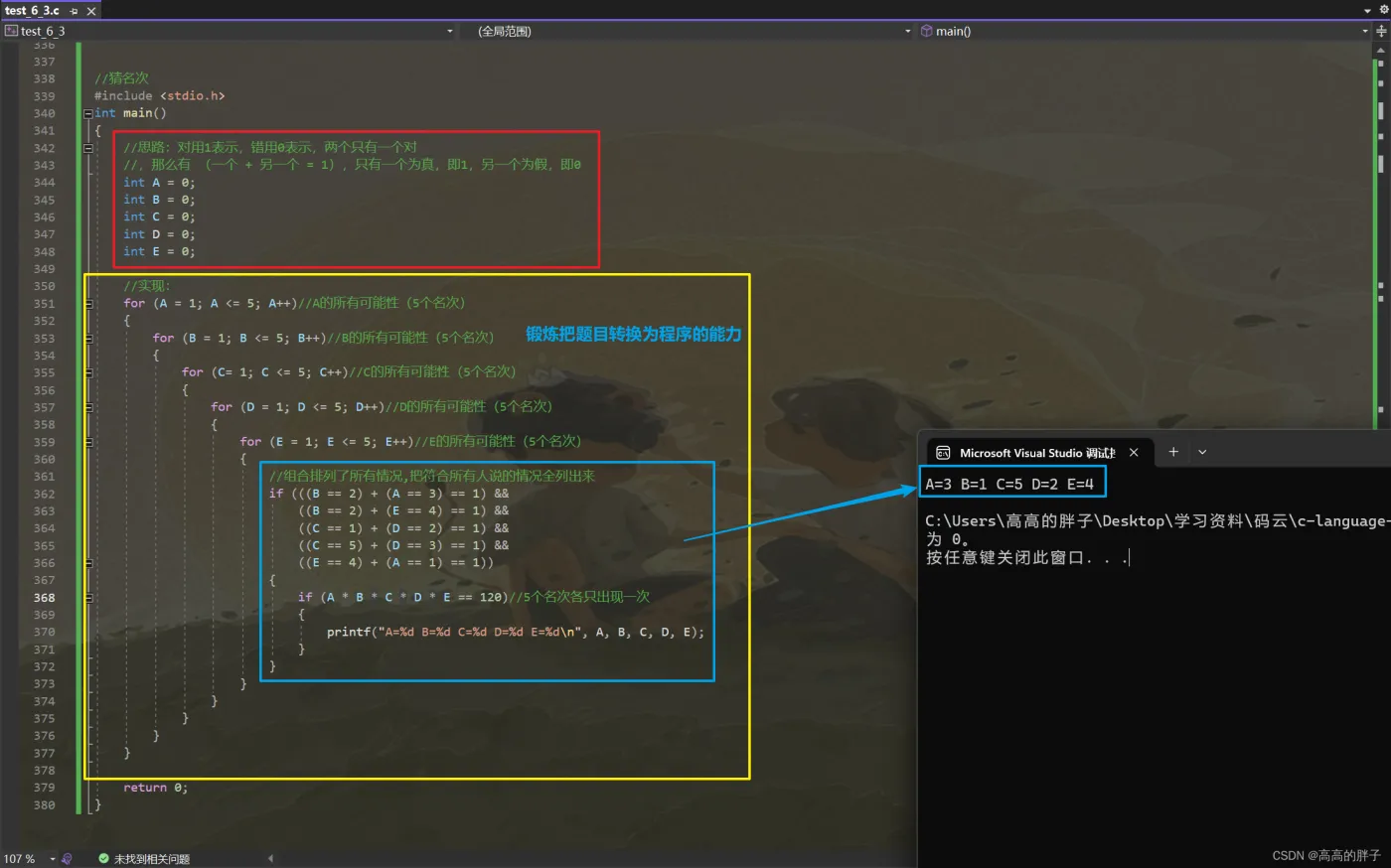This screenshot has width=1391, height=868.
Task: Click the horizontal scrollbar left arrow
Action: pos(270,859)
